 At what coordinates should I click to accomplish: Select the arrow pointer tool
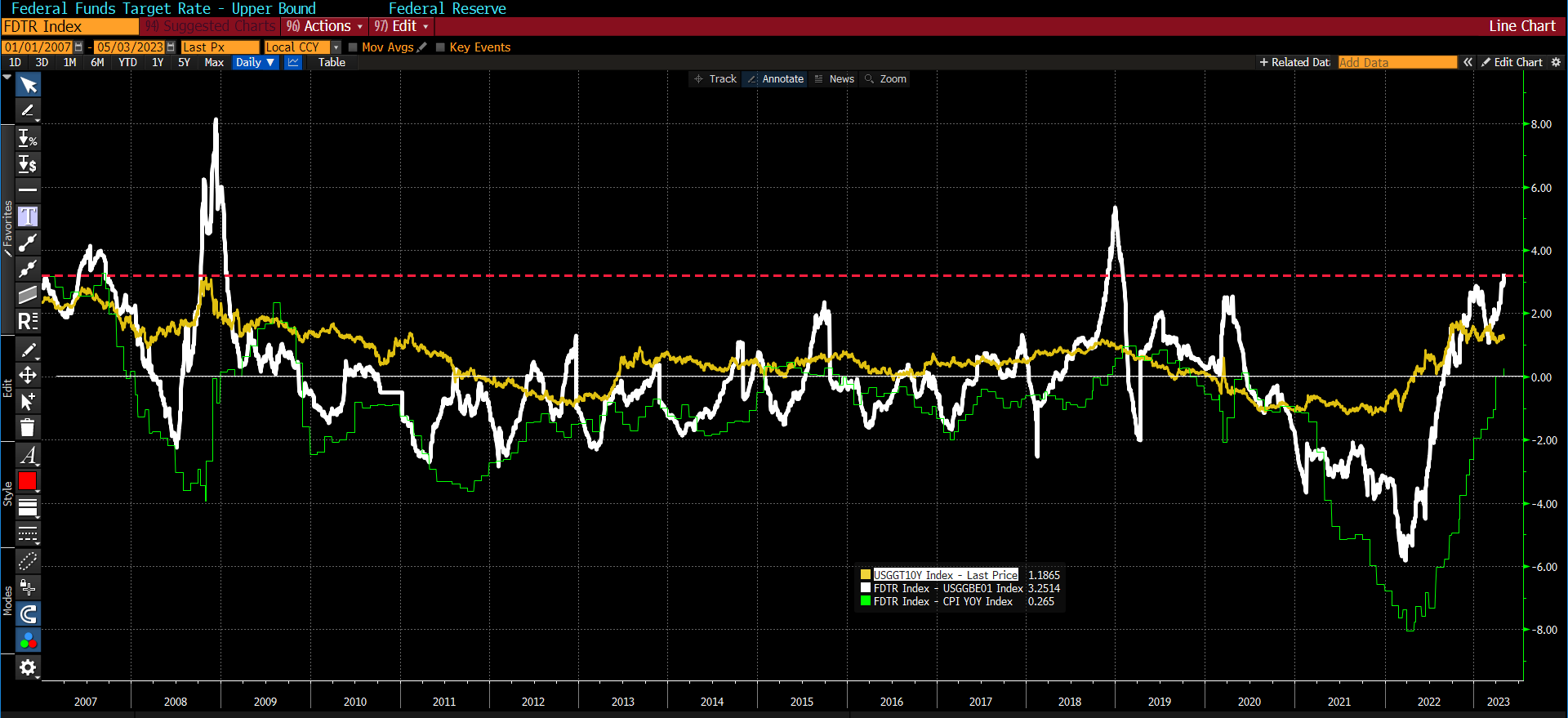pyautogui.click(x=28, y=85)
